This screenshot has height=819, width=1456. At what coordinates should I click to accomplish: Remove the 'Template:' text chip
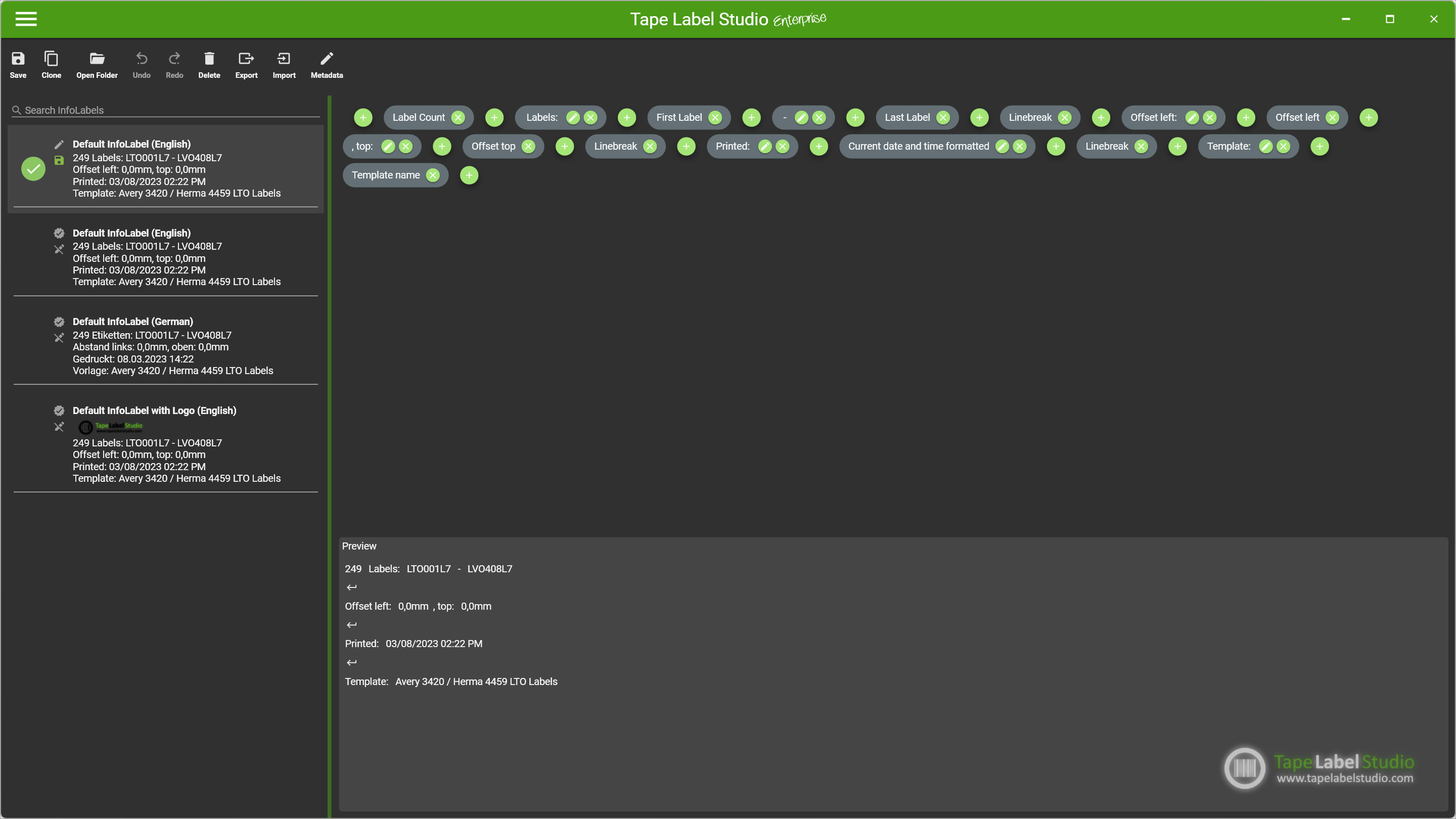click(1284, 147)
